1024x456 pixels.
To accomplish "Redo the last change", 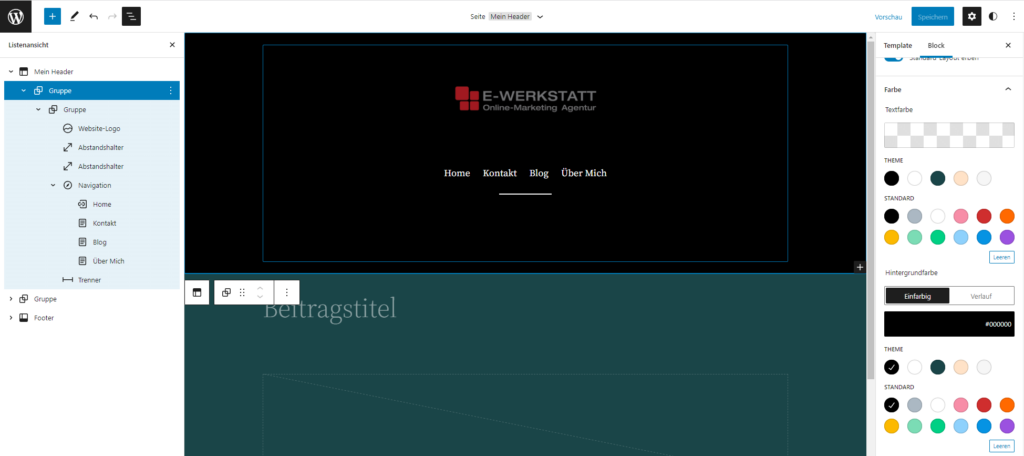I will (112, 16).
